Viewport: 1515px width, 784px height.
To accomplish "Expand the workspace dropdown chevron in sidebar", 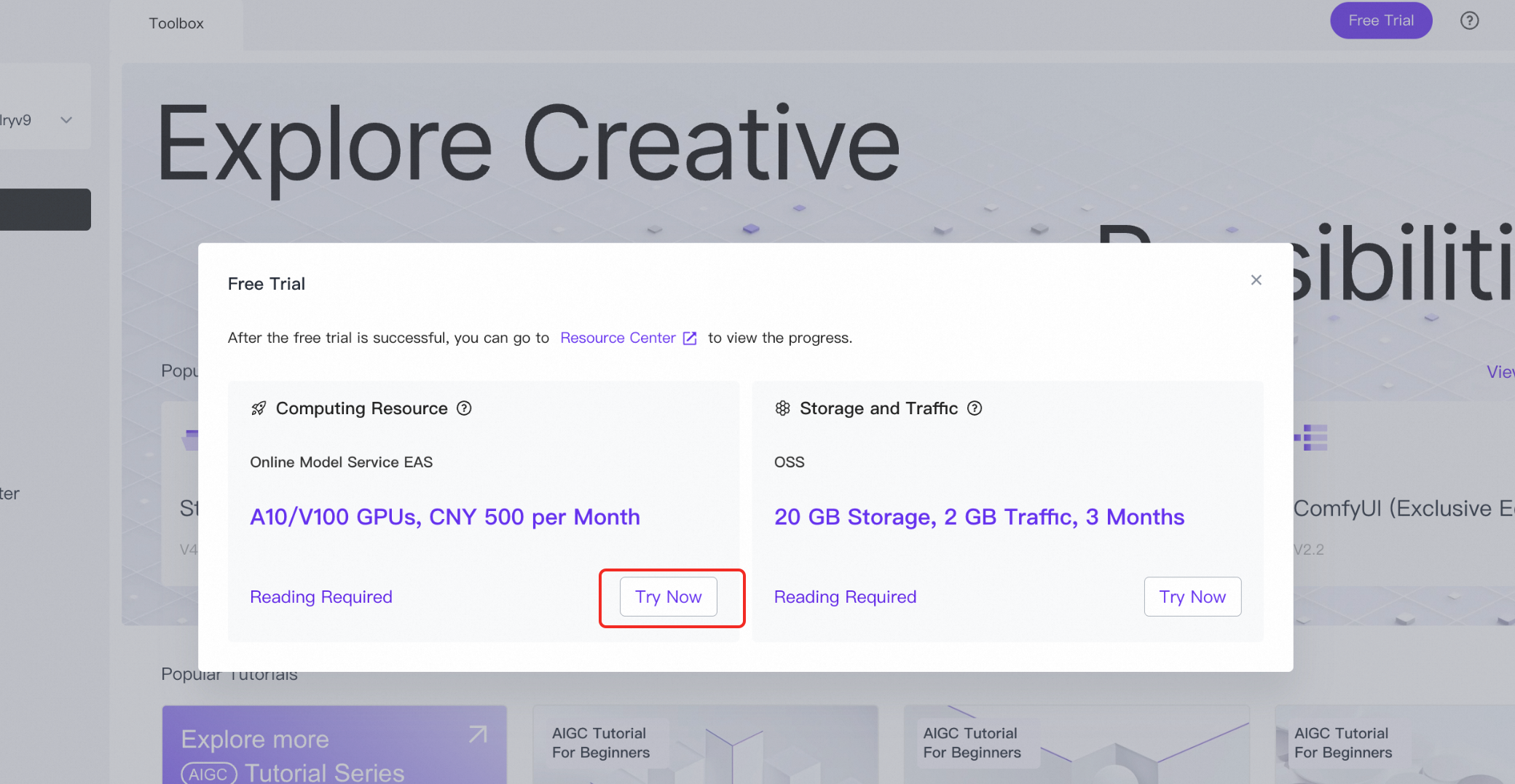I will pos(66,120).
